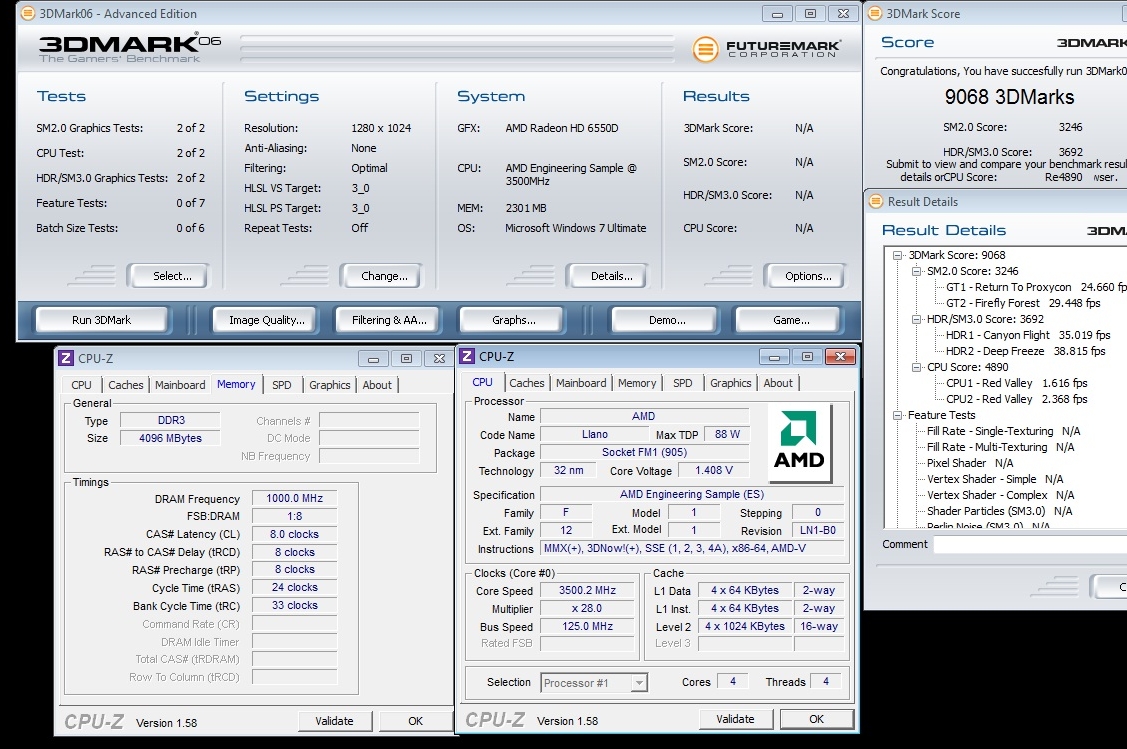This screenshot has height=749, width=1127.
Task: Click the 3DMark06 title bar icon
Action: coord(28,13)
